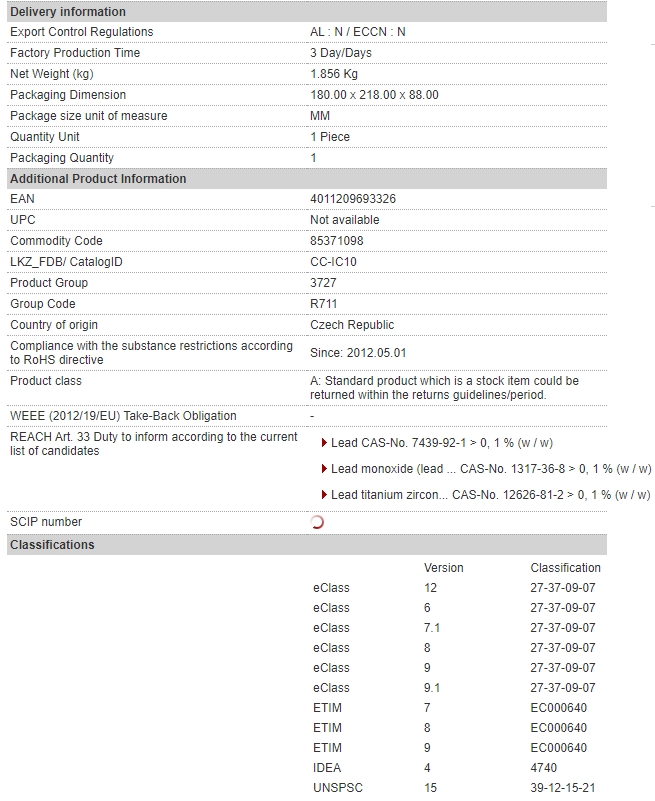The image size is (655, 801).
Task: Select the Product Group value 3727
Action: [323, 283]
